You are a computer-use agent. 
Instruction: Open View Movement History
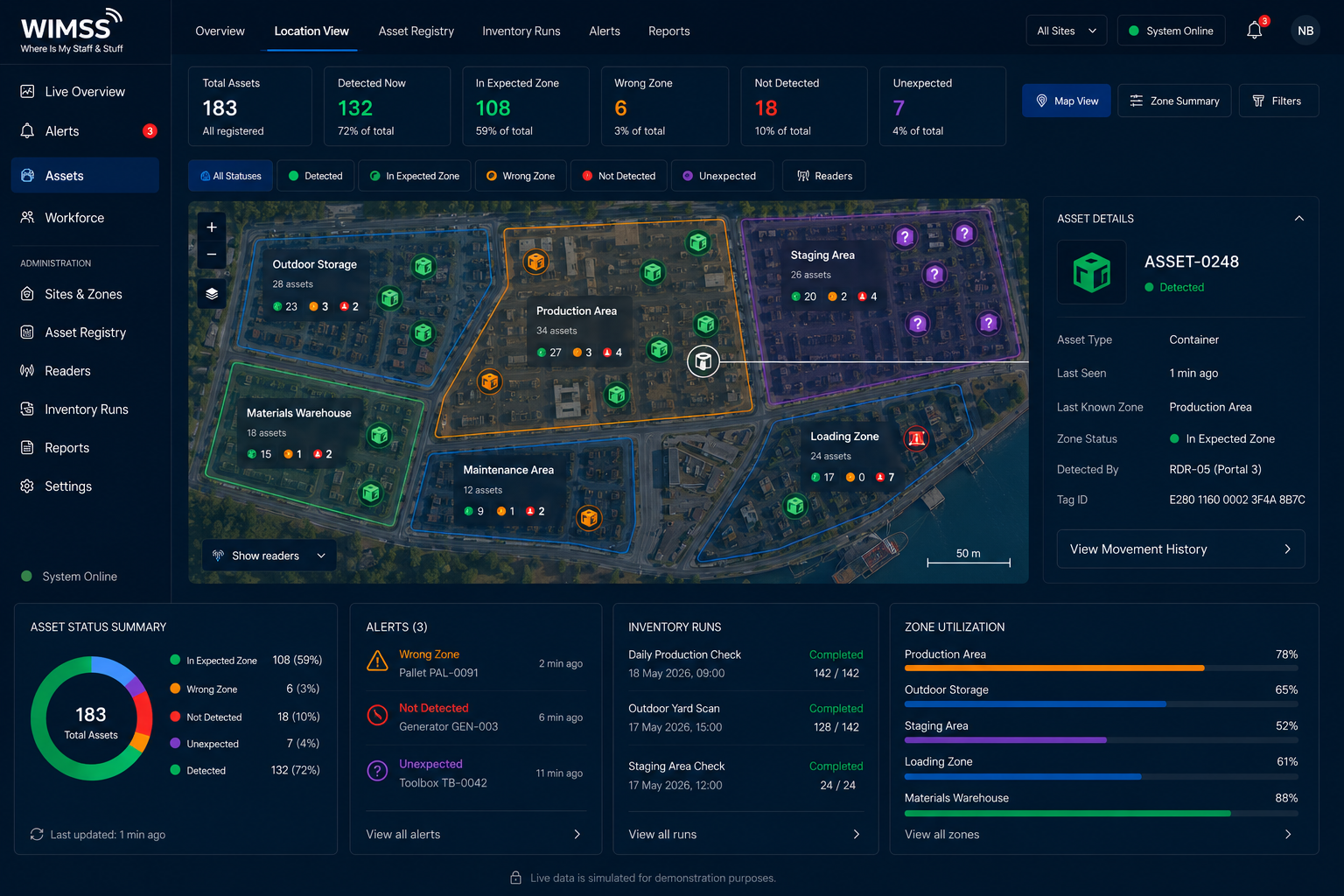1180,549
